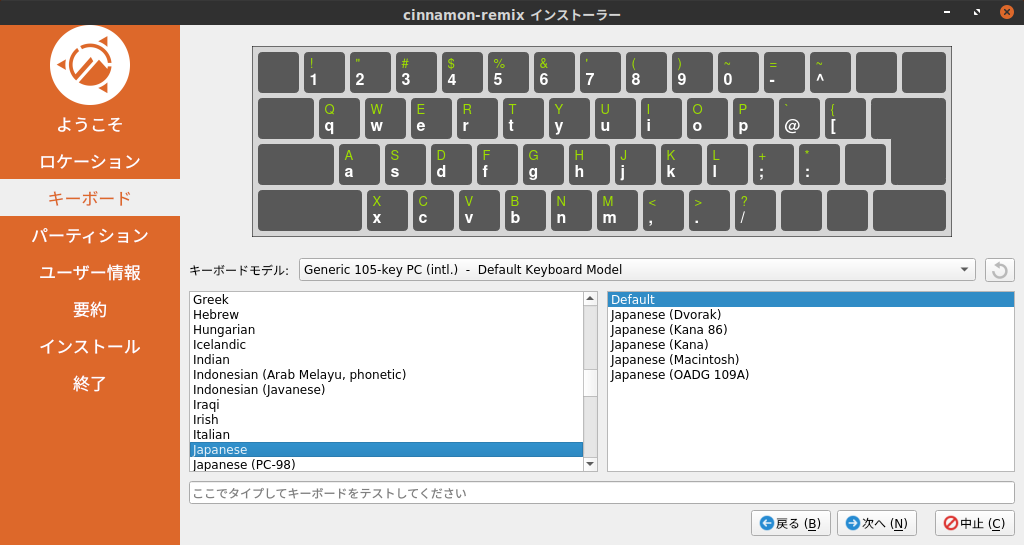The image size is (1024, 545).
Task: Go to ロケーション step in sidebar
Action: [89, 161]
